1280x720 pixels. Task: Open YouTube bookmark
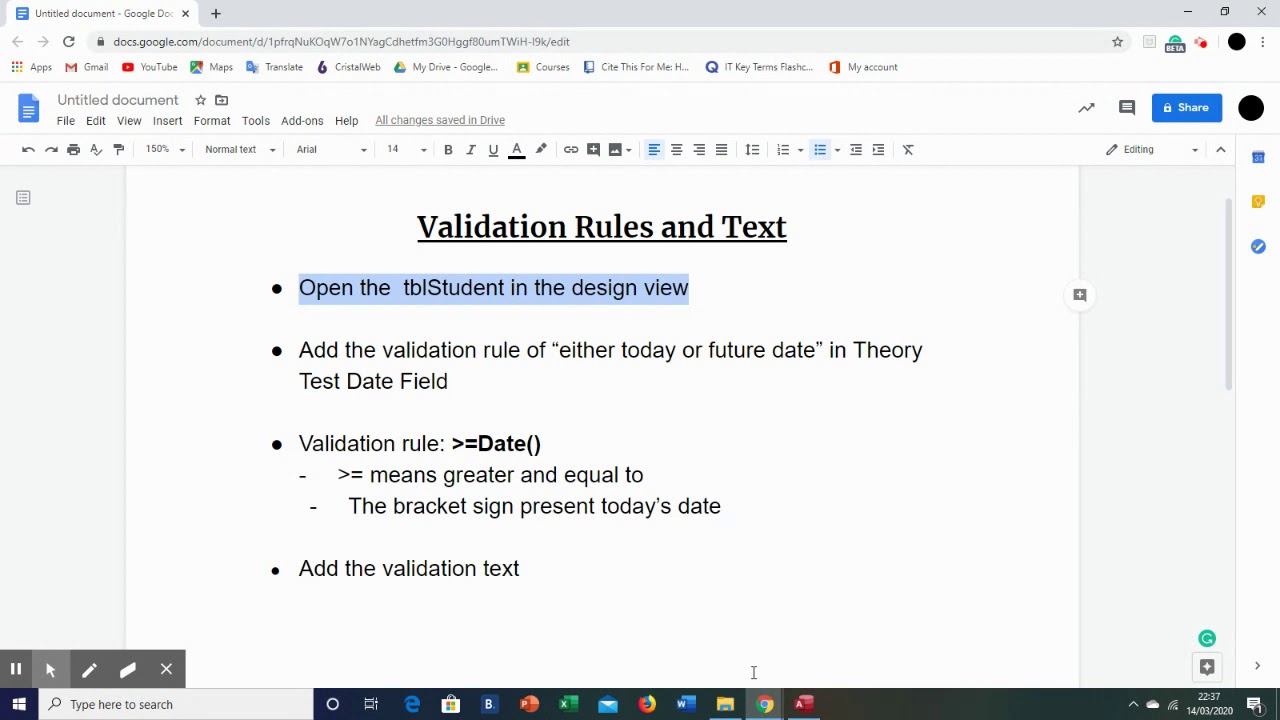coord(150,67)
